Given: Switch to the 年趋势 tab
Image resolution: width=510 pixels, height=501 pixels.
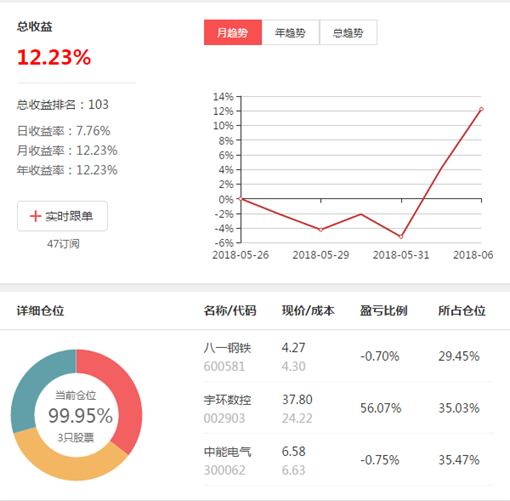Looking at the screenshot, I should tap(291, 32).
